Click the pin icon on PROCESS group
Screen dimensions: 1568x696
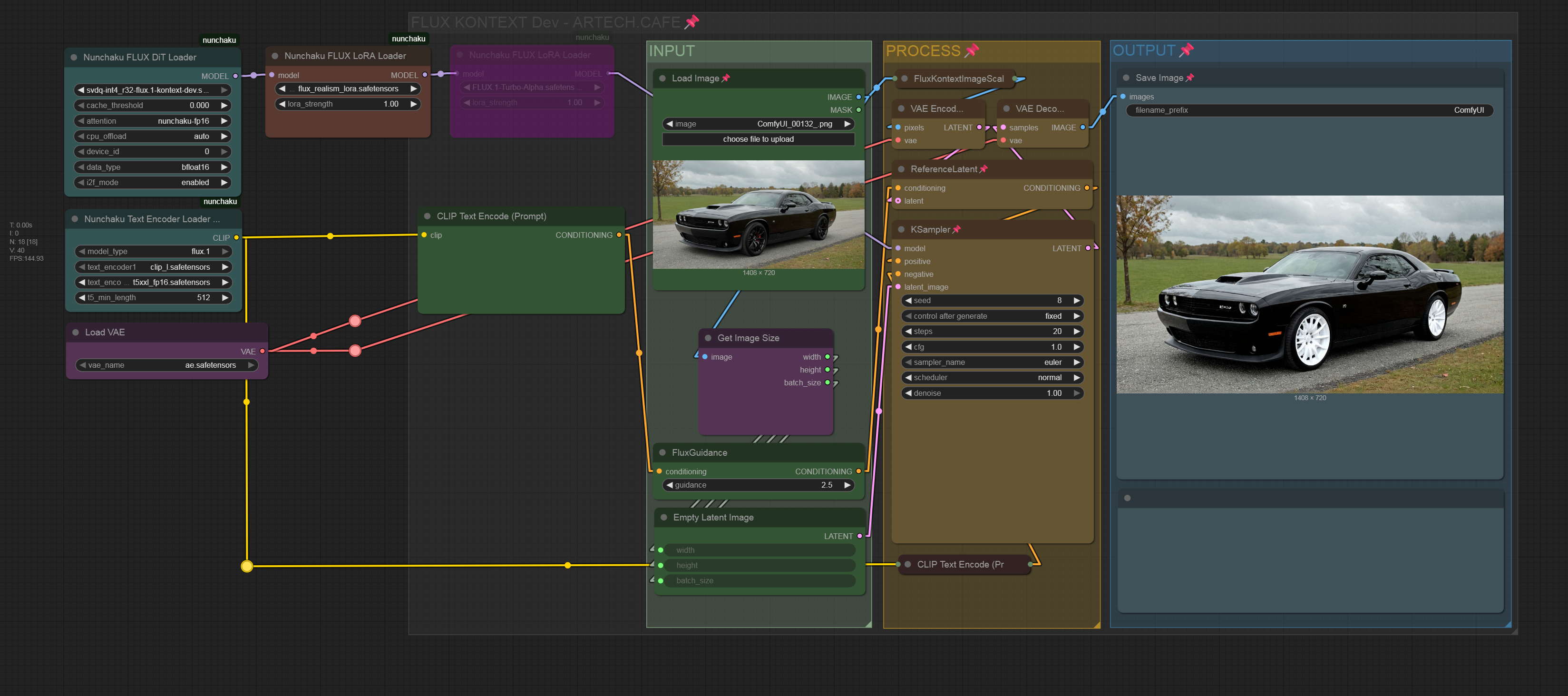tap(972, 50)
